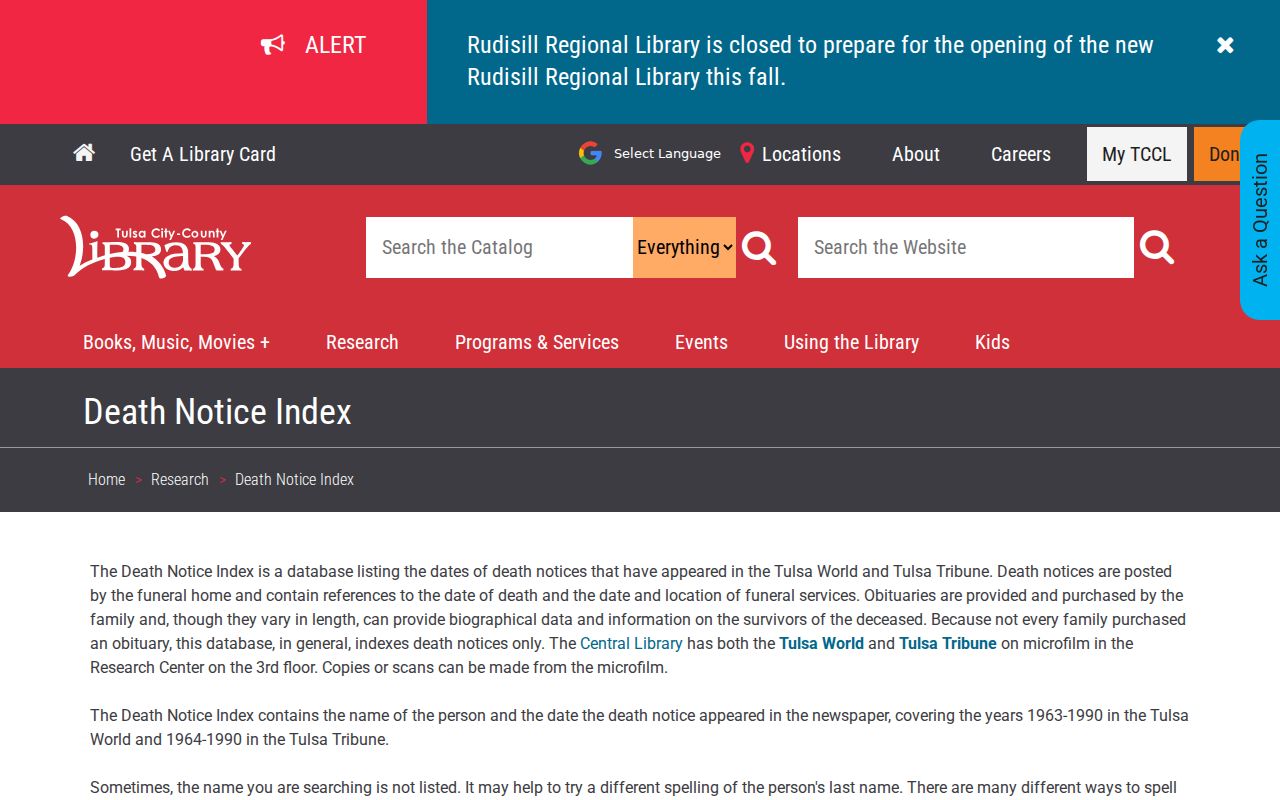Expand the Everything catalog filter dropdown
Viewport: 1280px width, 800px height.
click(684, 247)
